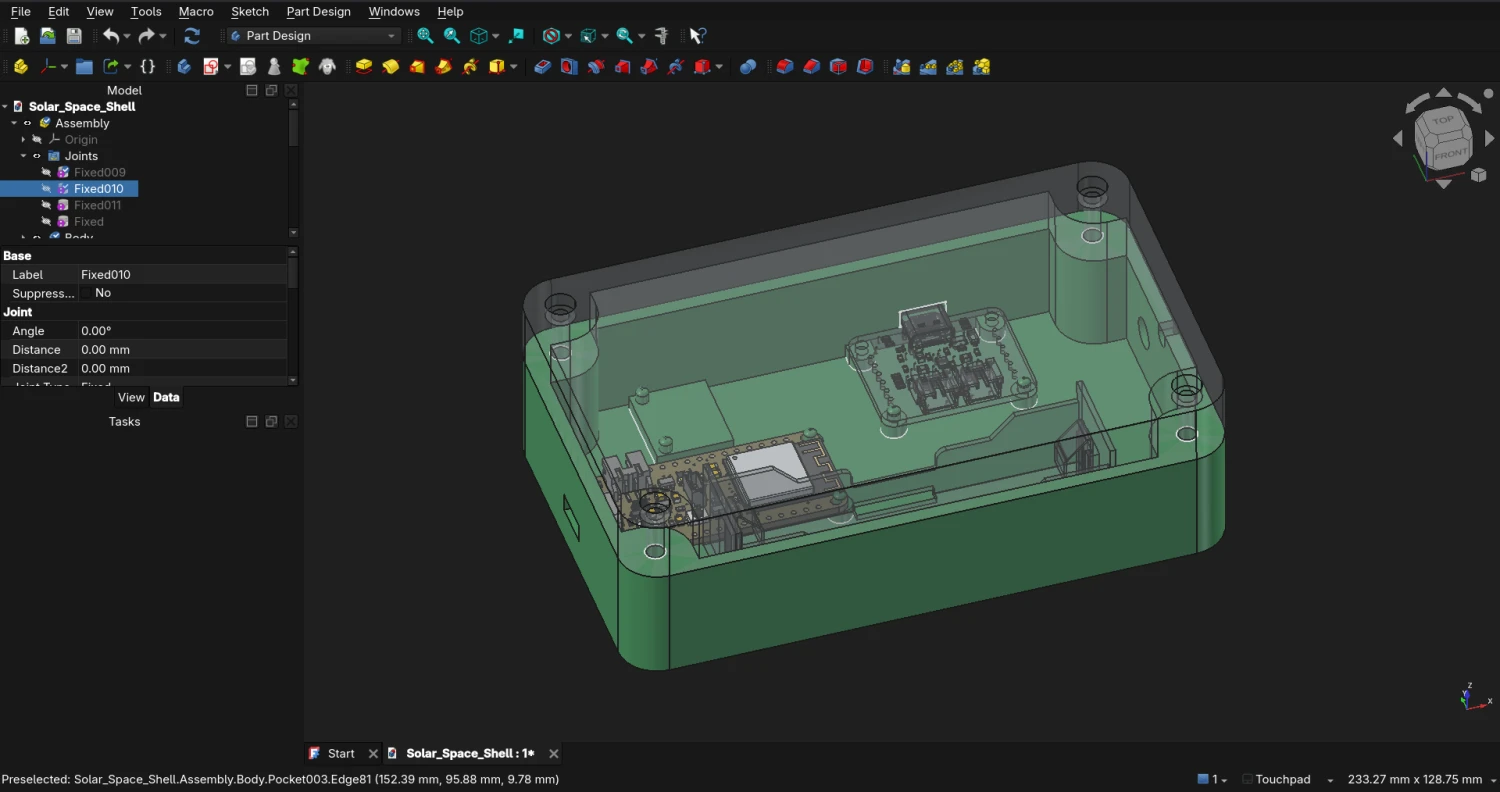Refresh and recompute the document
Image resolution: width=1500 pixels, height=792 pixels.
192,36
